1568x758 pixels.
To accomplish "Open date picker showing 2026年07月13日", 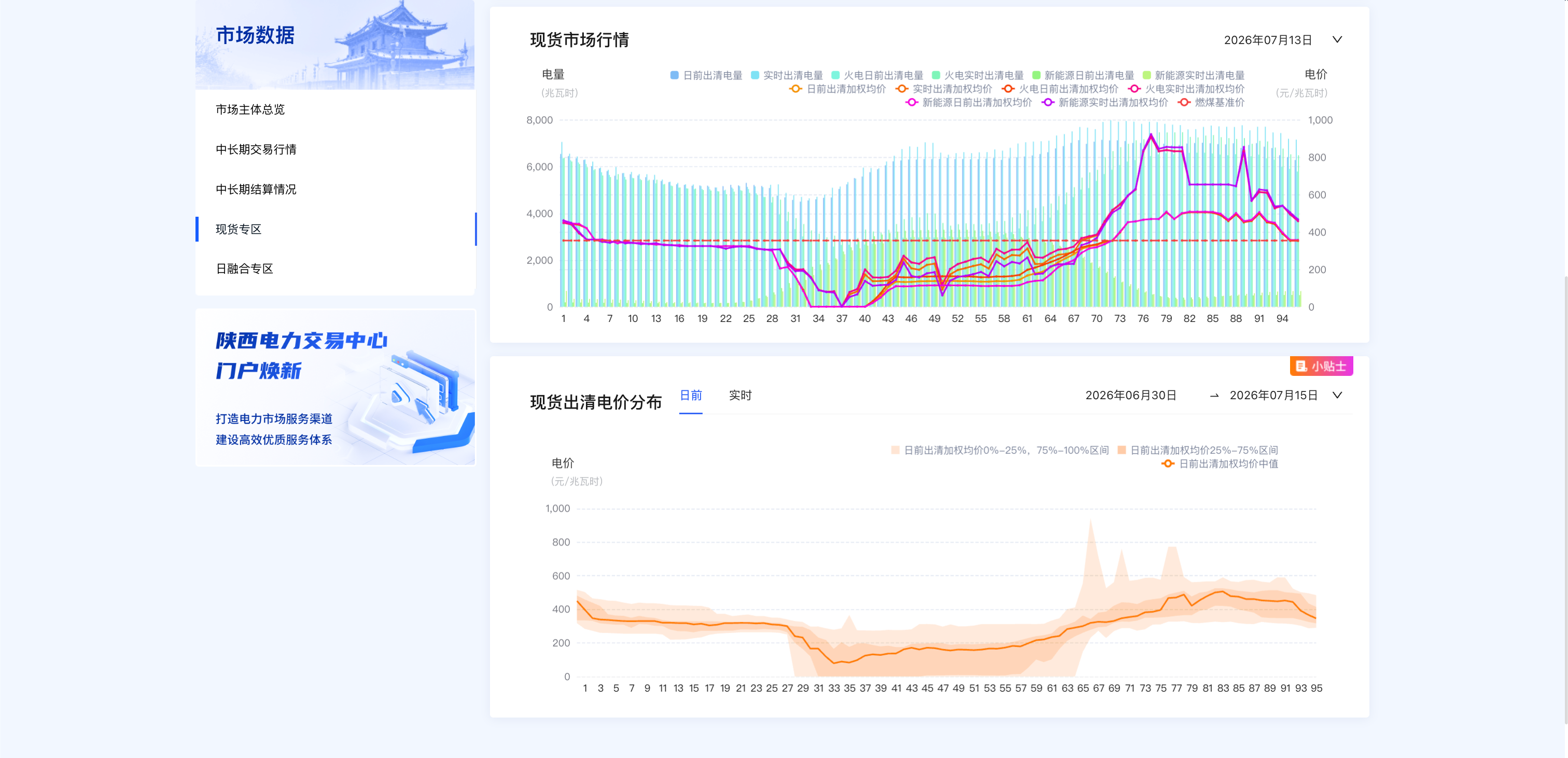I will tap(1267, 40).
